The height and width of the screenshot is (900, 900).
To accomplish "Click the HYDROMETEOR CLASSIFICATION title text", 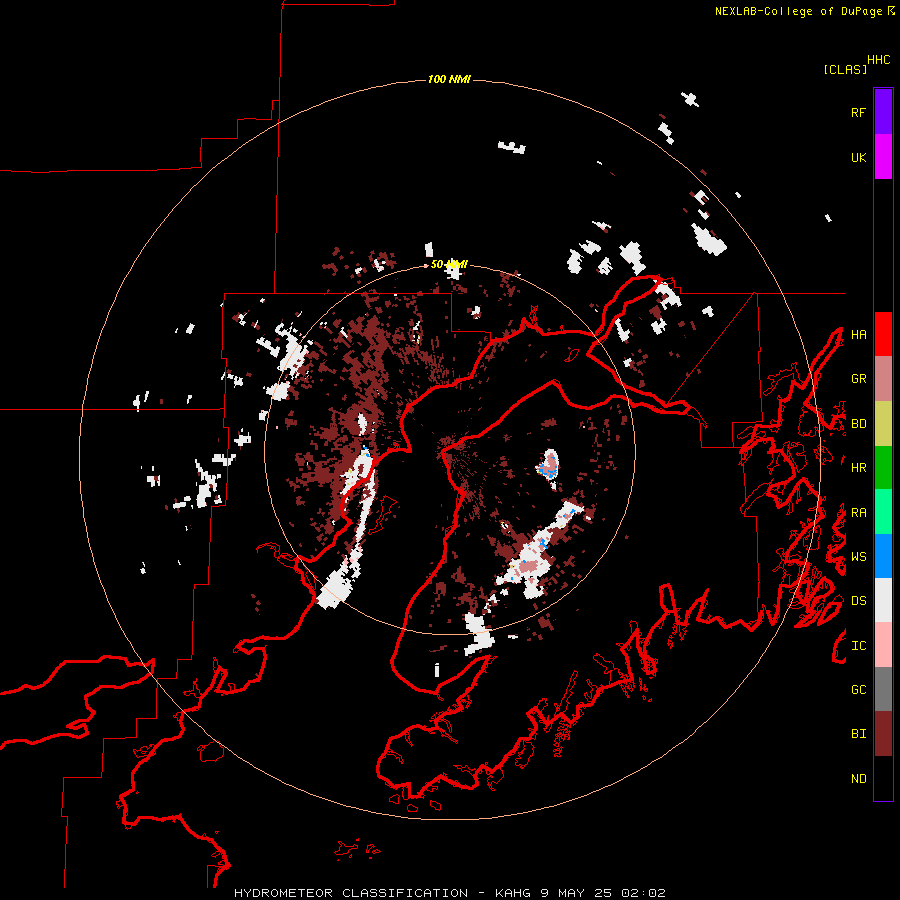I will pos(351,893).
